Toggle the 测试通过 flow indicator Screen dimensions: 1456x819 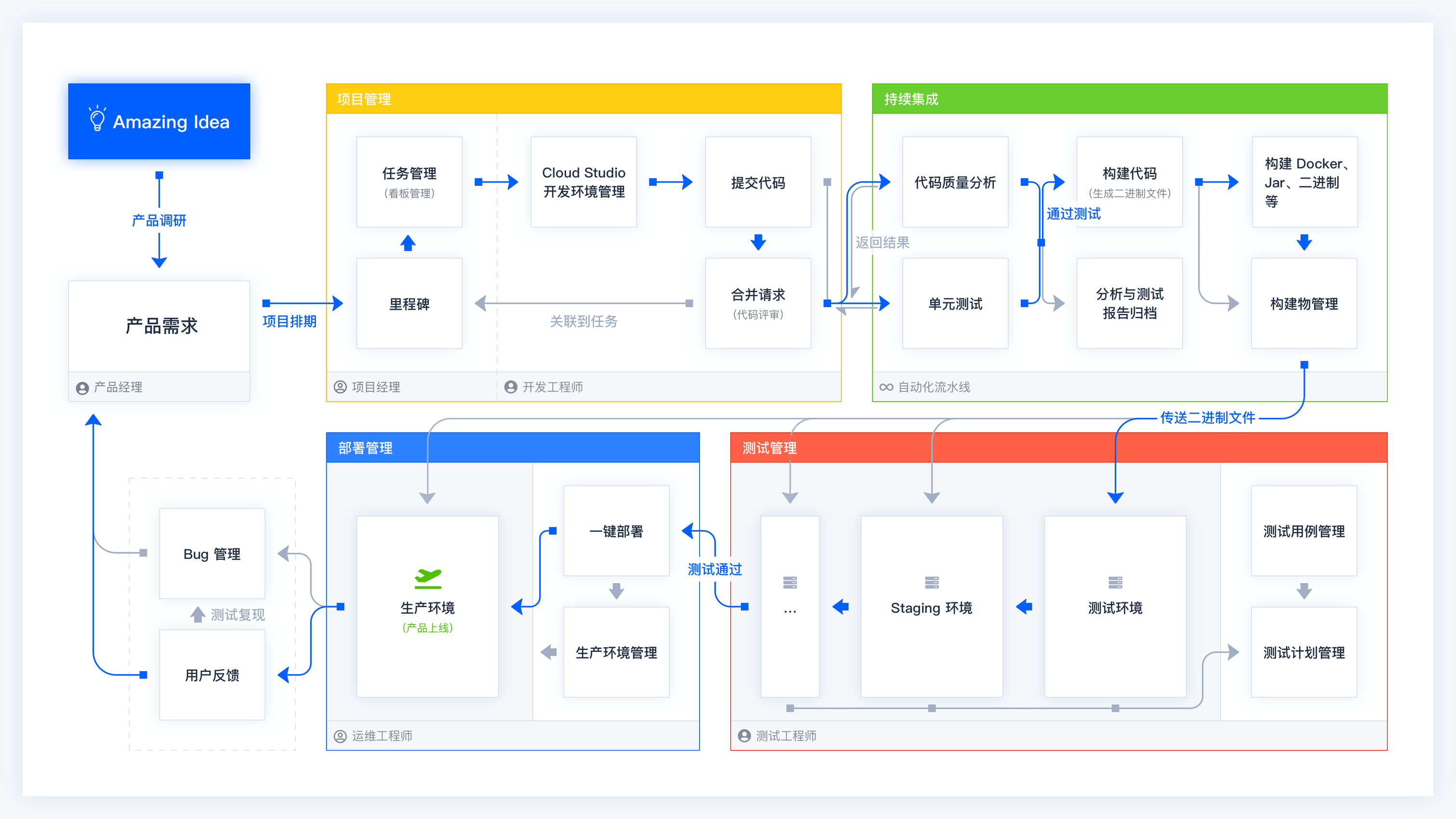point(715,570)
